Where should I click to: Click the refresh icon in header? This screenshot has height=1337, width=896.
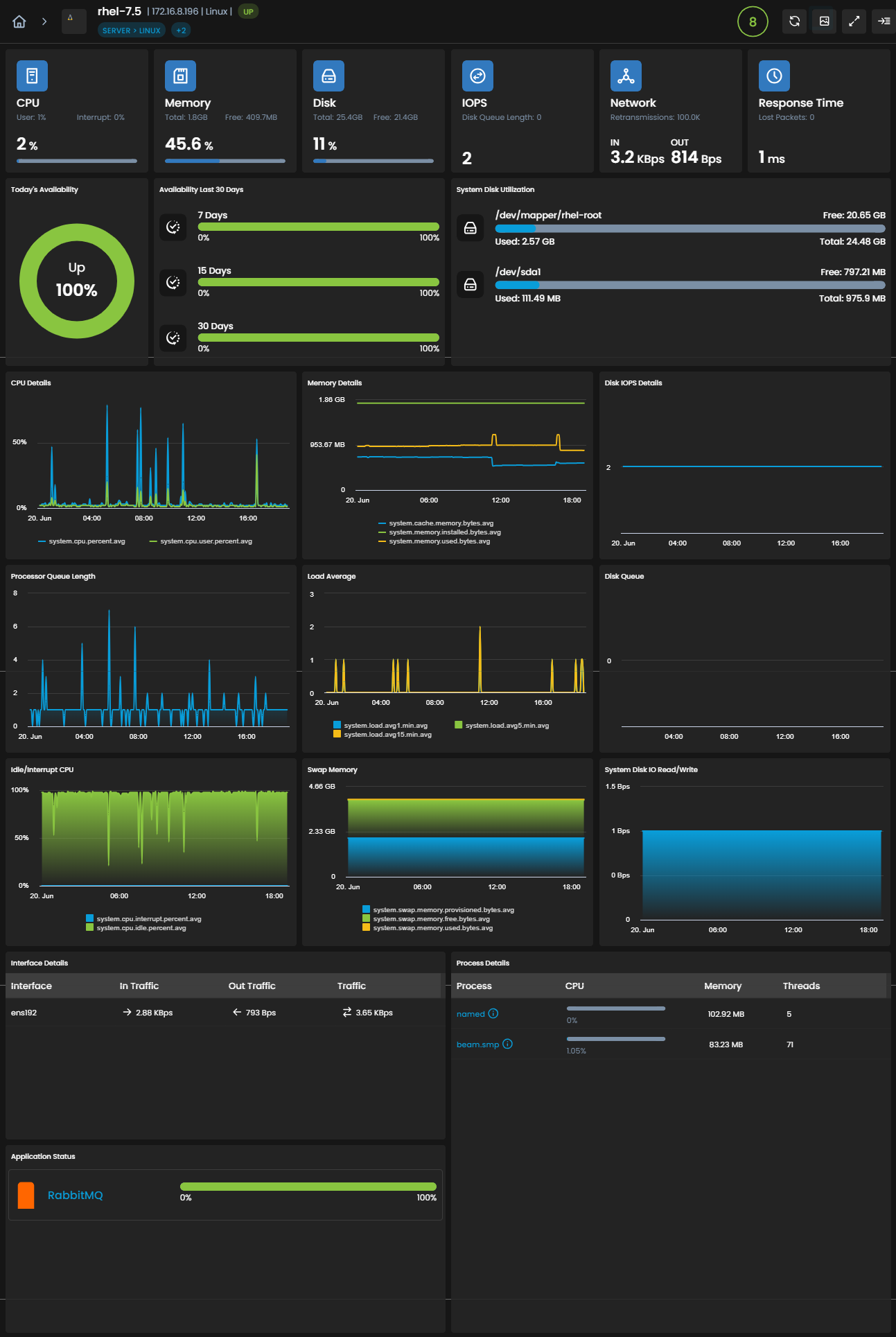[794, 21]
